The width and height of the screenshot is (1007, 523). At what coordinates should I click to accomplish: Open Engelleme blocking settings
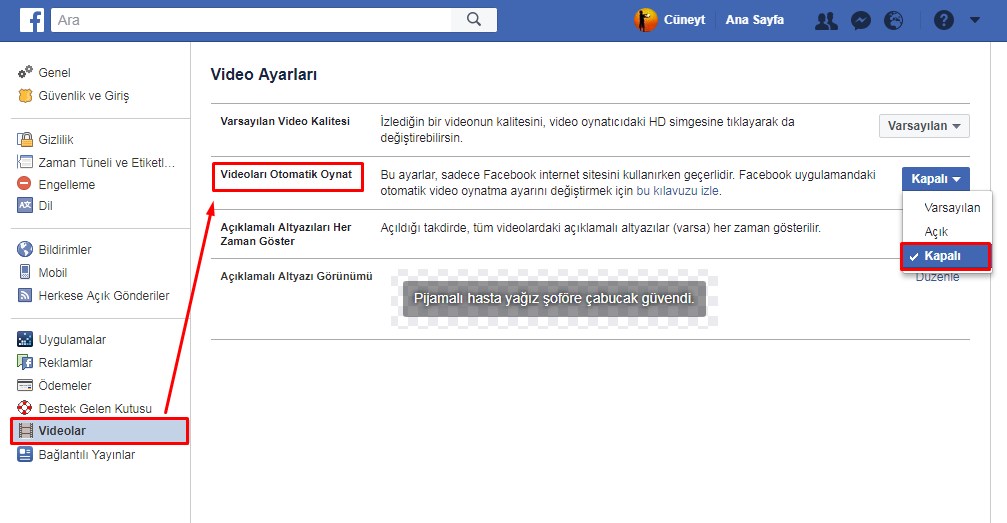click(66, 184)
